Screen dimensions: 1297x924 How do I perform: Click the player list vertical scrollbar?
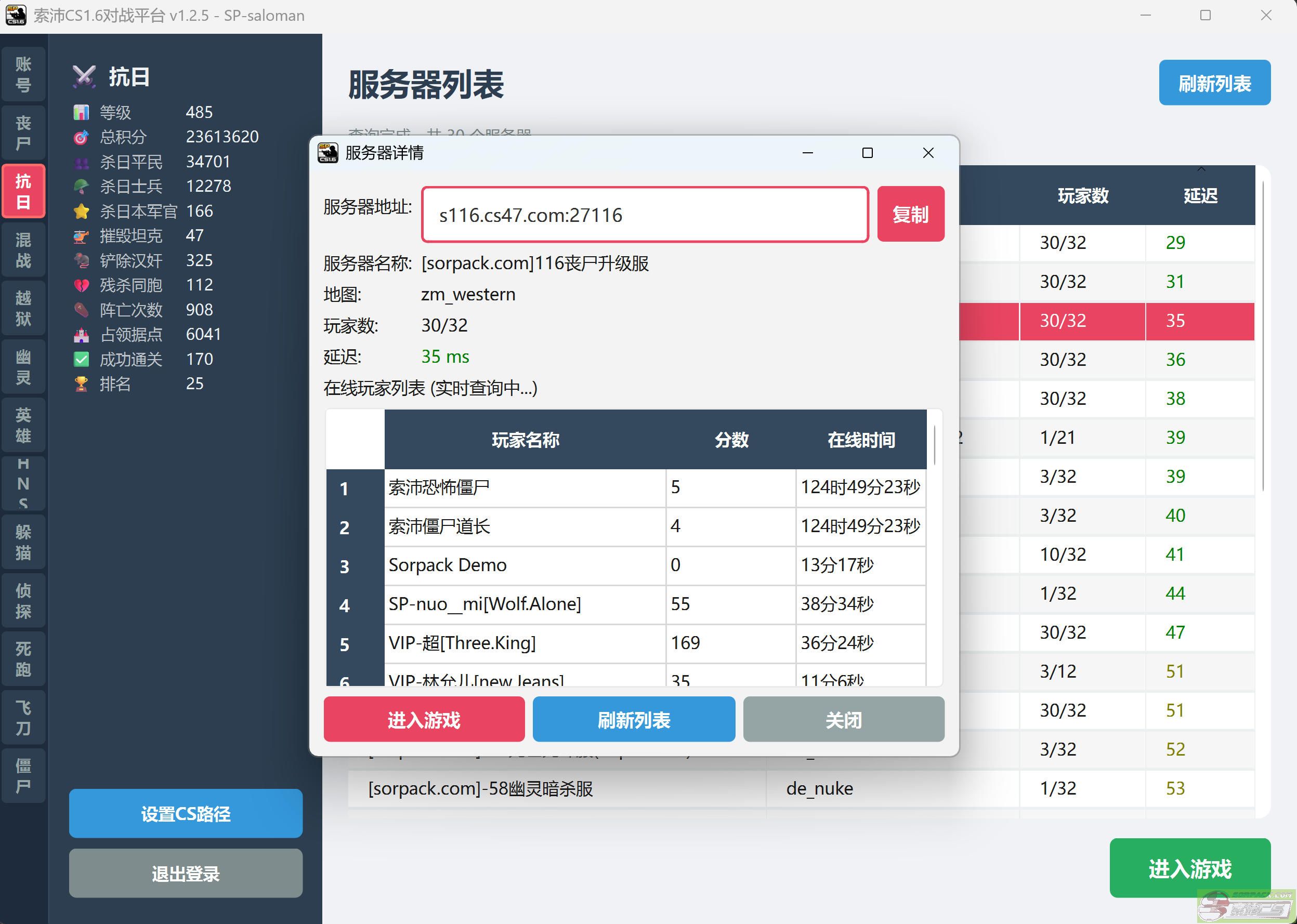point(935,445)
